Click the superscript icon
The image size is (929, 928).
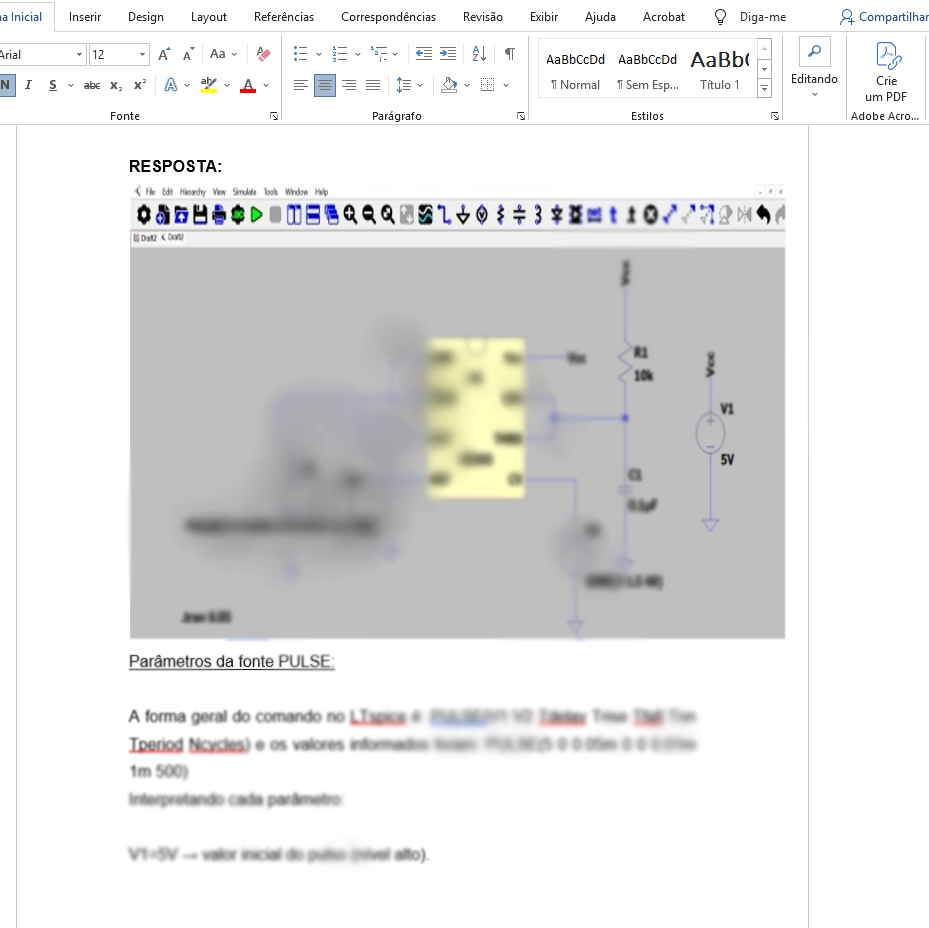140,85
